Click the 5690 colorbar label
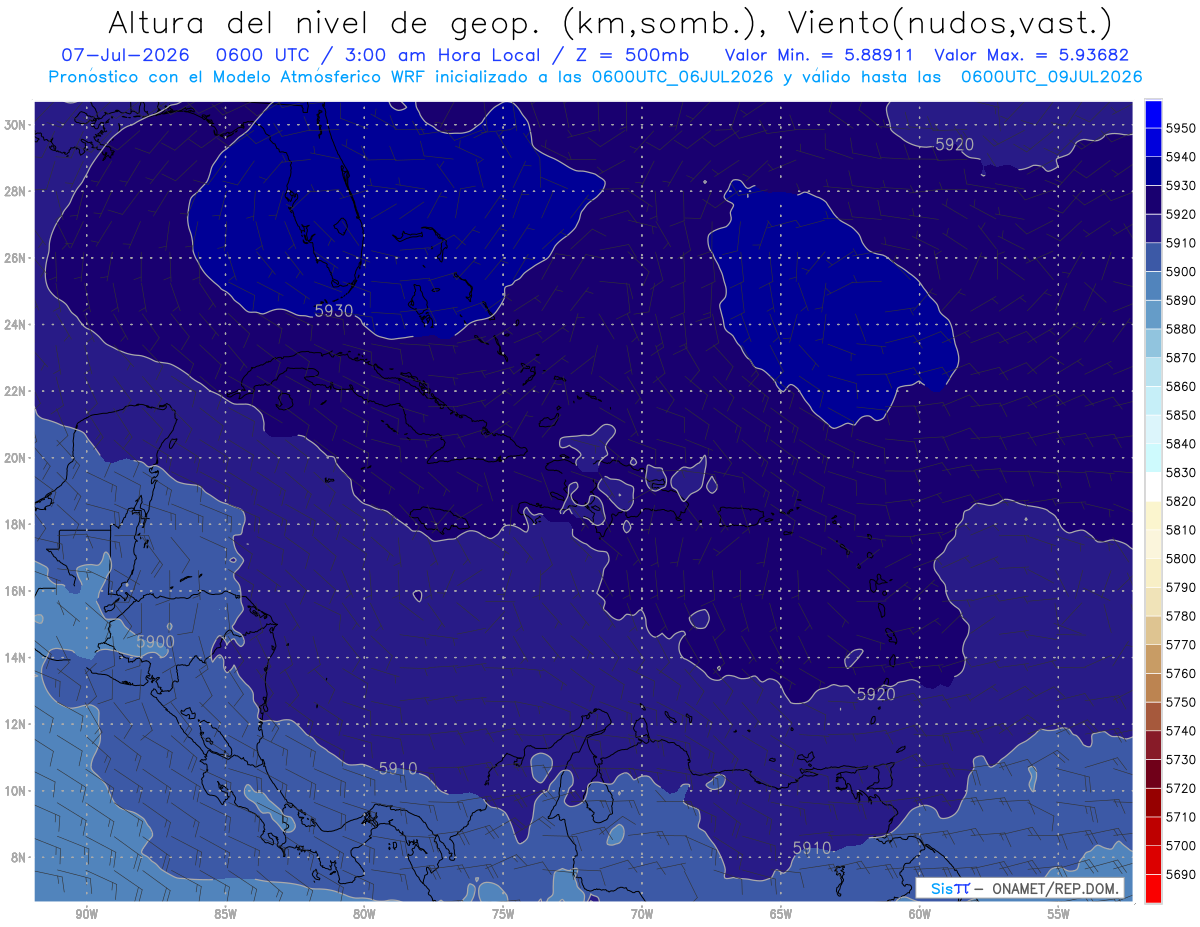The image size is (1200, 927). [1181, 874]
